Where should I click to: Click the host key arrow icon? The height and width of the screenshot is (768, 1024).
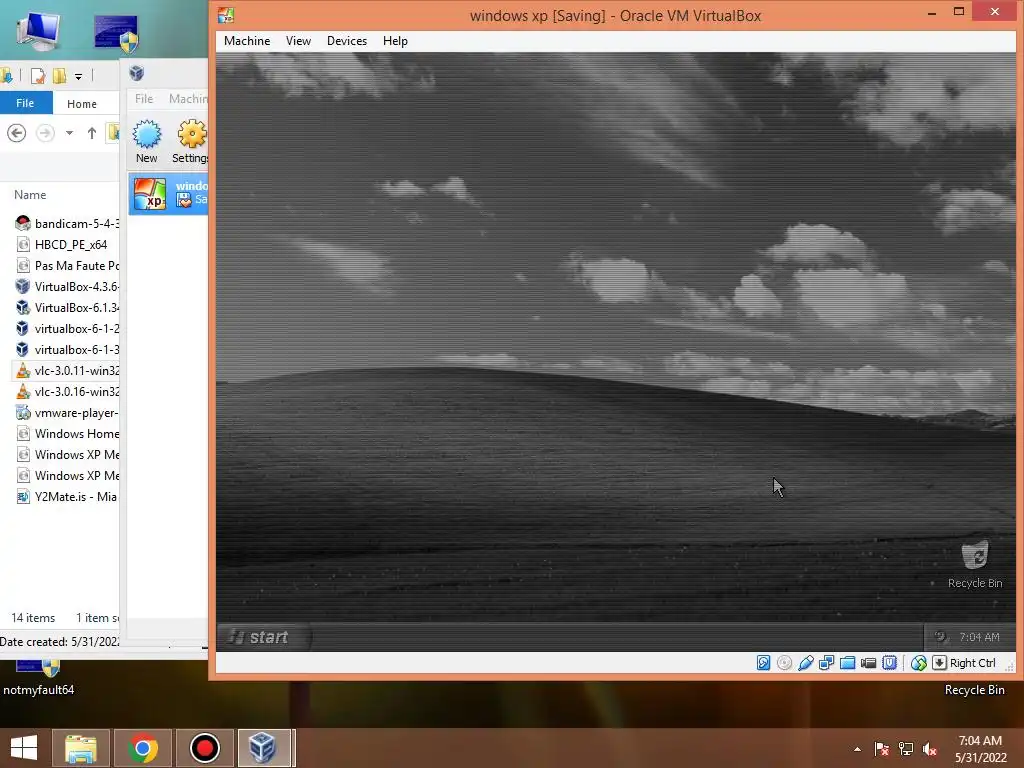[939, 663]
